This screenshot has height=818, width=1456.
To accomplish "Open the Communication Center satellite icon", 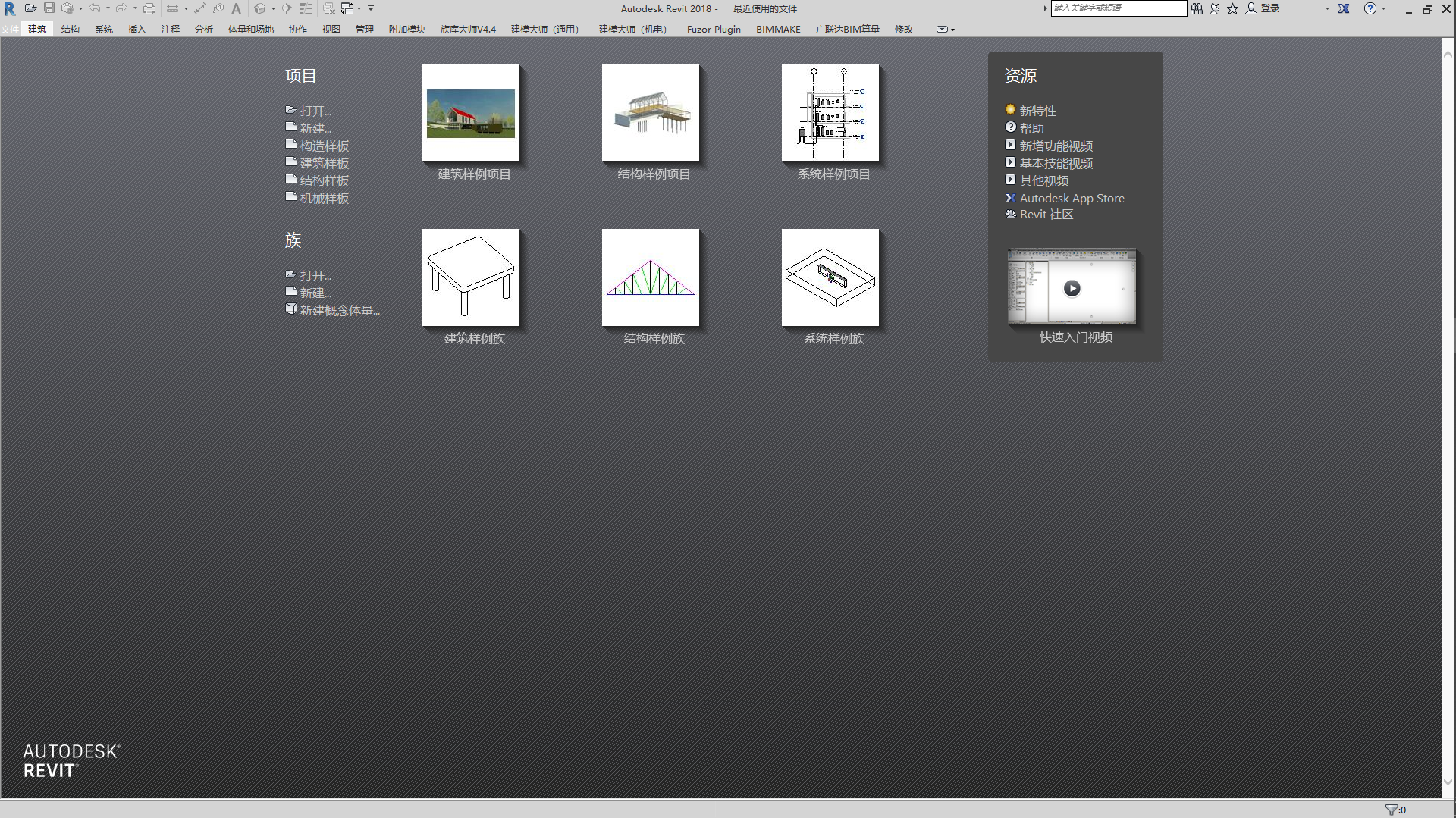I will coord(1215,8).
